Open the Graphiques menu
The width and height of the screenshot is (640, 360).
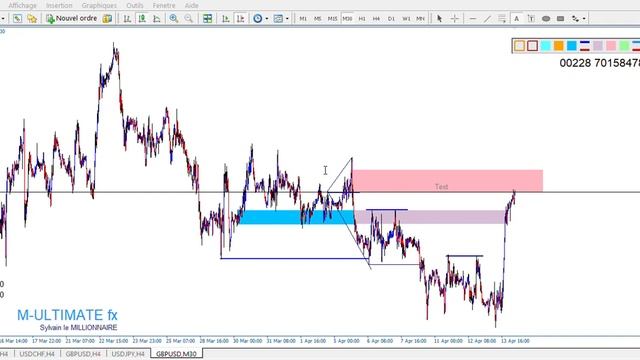99,5
